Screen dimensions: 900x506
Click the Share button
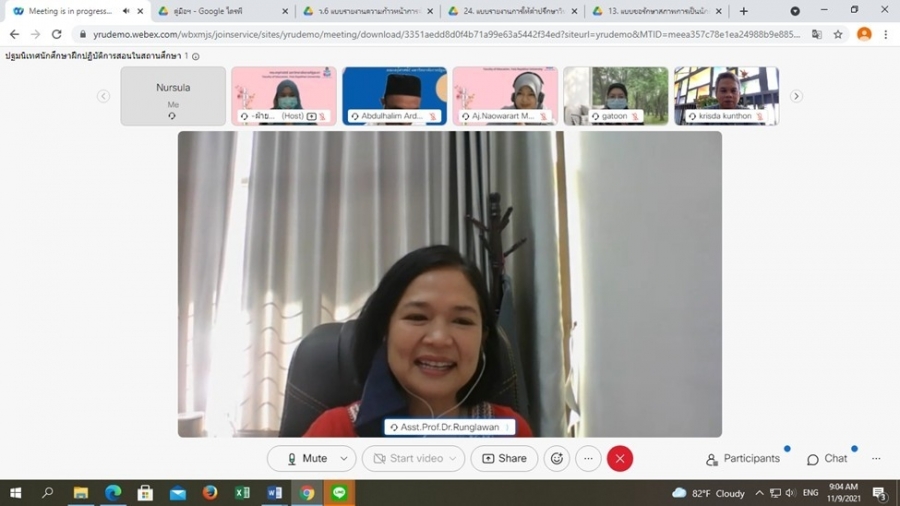point(504,458)
